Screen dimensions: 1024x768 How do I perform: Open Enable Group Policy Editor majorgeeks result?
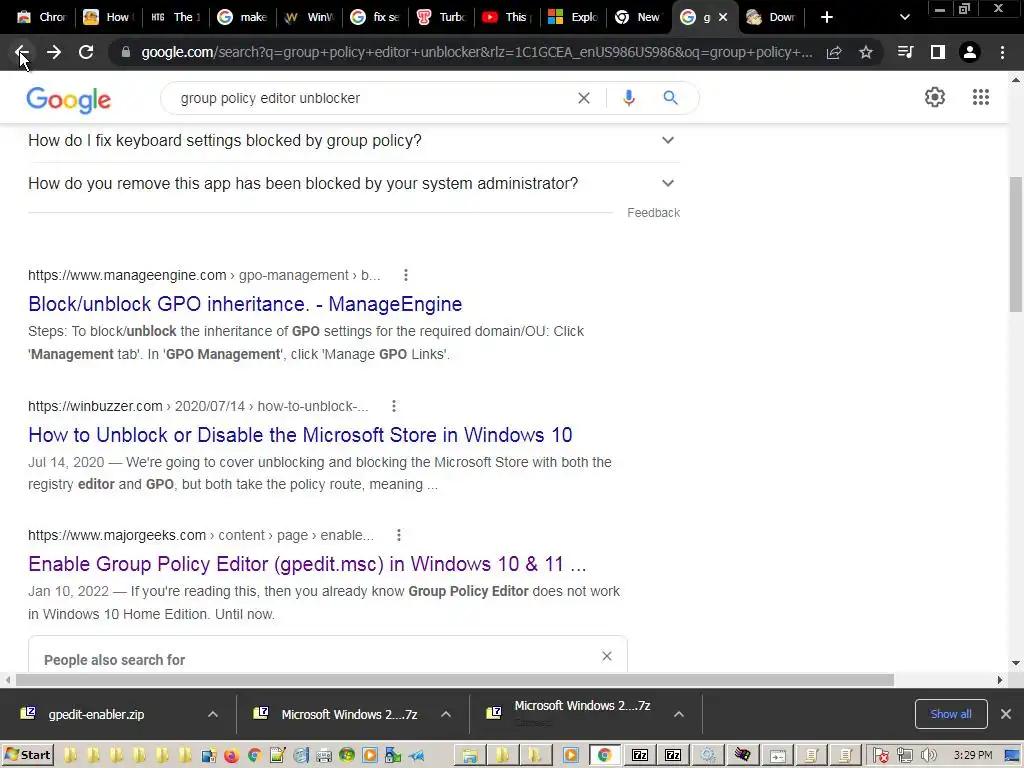(x=307, y=564)
